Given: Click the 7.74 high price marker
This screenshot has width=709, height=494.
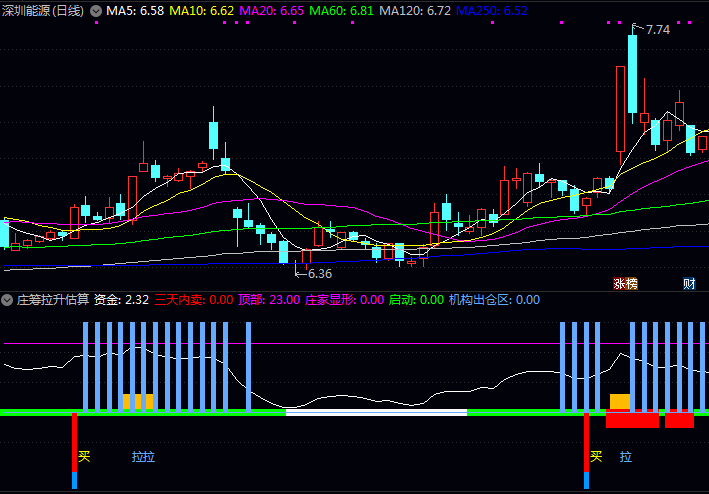Looking at the screenshot, I should click(657, 30).
